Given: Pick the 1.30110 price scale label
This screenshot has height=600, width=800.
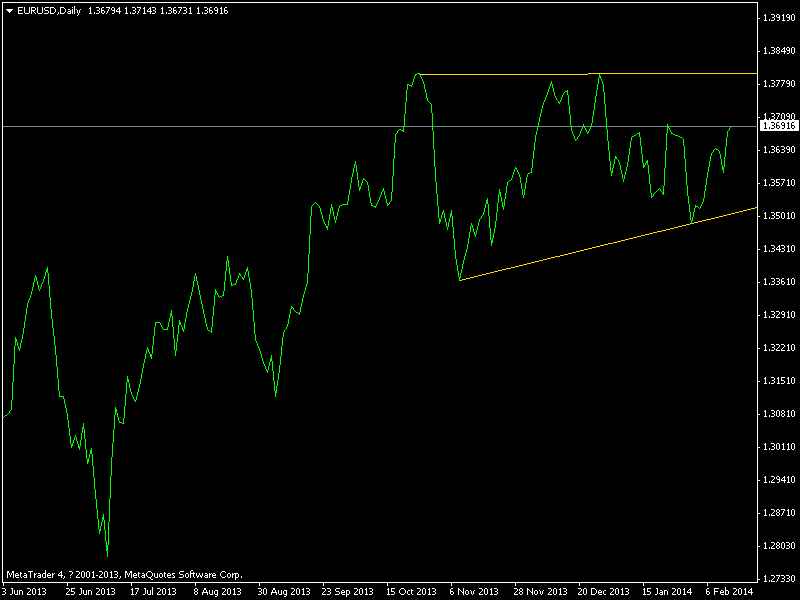Looking at the screenshot, I should tap(779, 447).
